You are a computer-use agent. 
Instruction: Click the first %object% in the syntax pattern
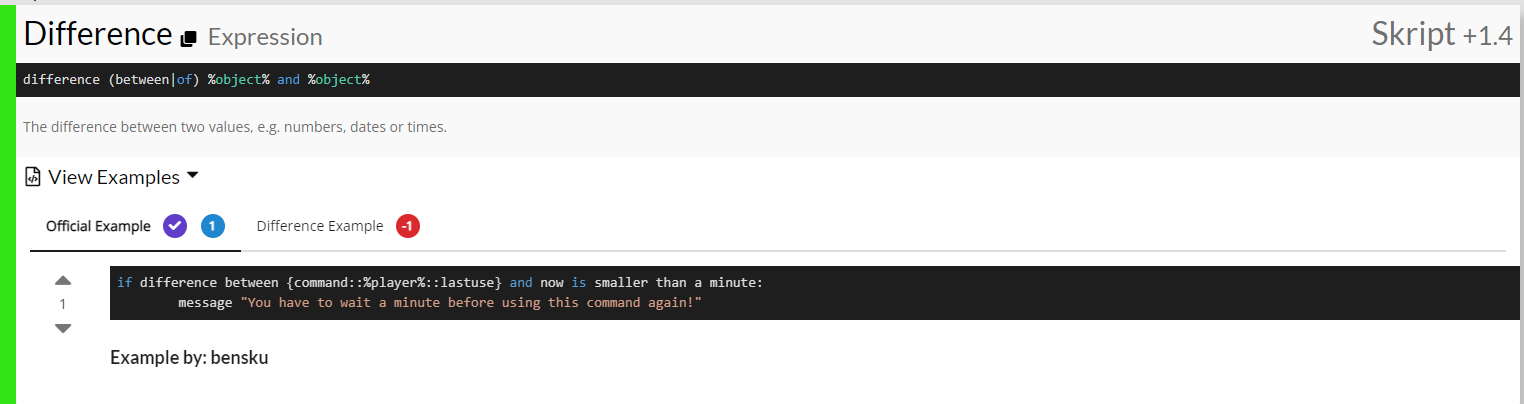(x=239, y=79)
